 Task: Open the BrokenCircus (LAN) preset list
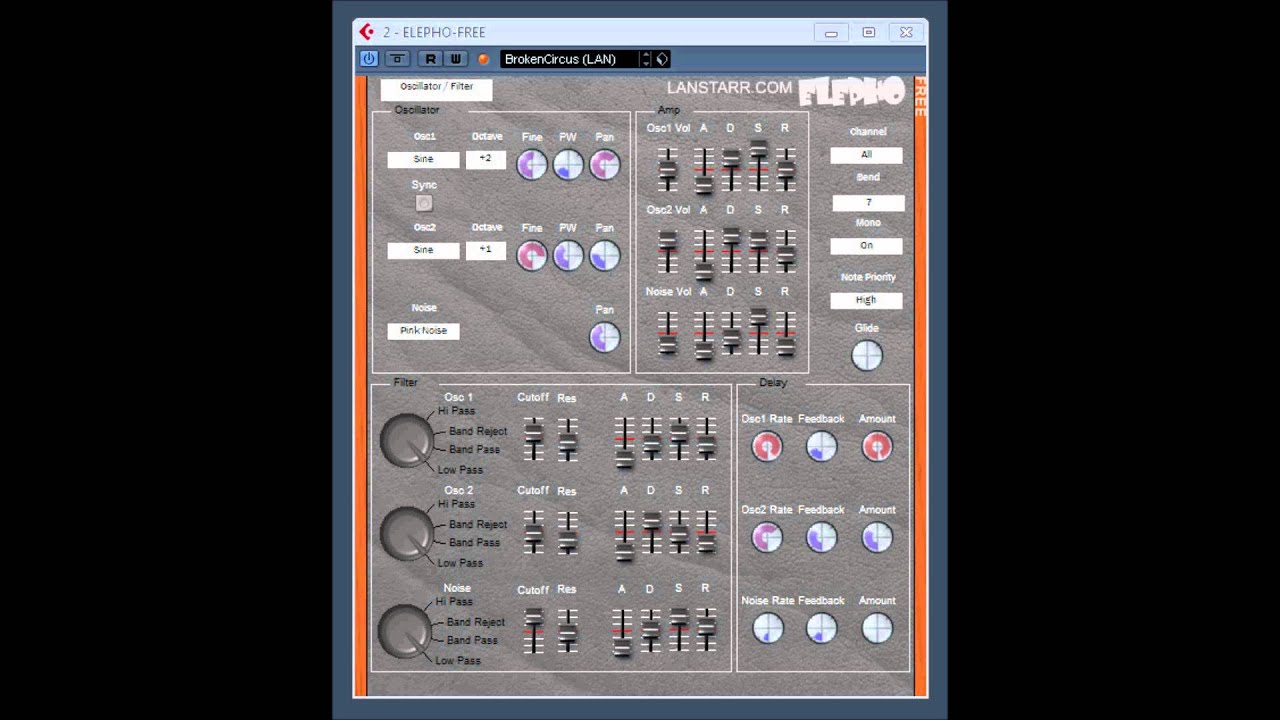point(569,59)
